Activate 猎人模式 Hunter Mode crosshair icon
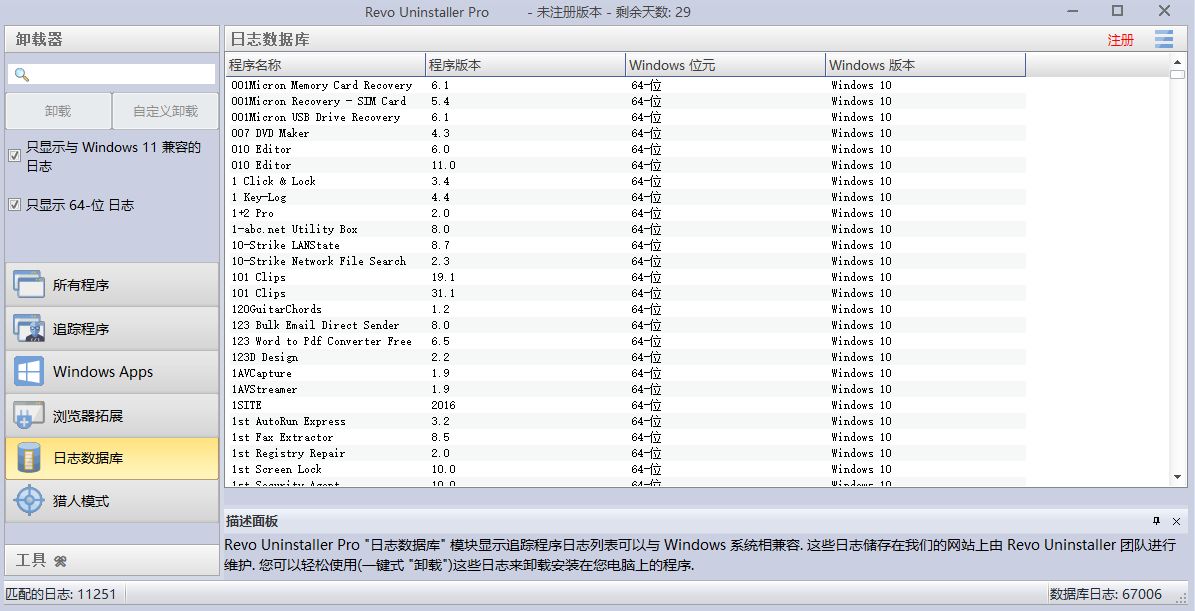The image size is (1195, 611). click(29, 501)
